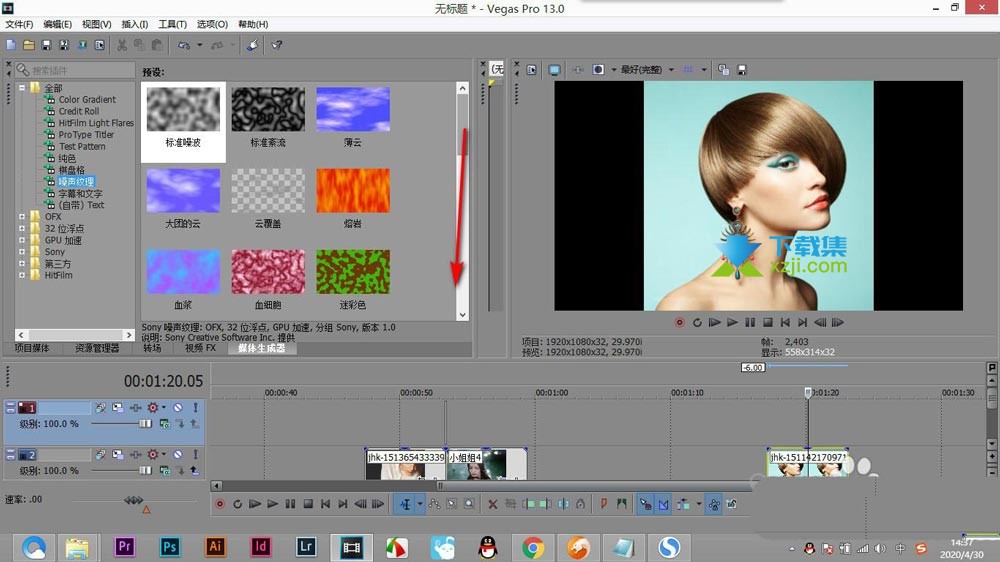The height and width of the screenshot is (562, 1000).
Task: Copy preview snapshot to clipboard icon
Action: coord(723,70)
